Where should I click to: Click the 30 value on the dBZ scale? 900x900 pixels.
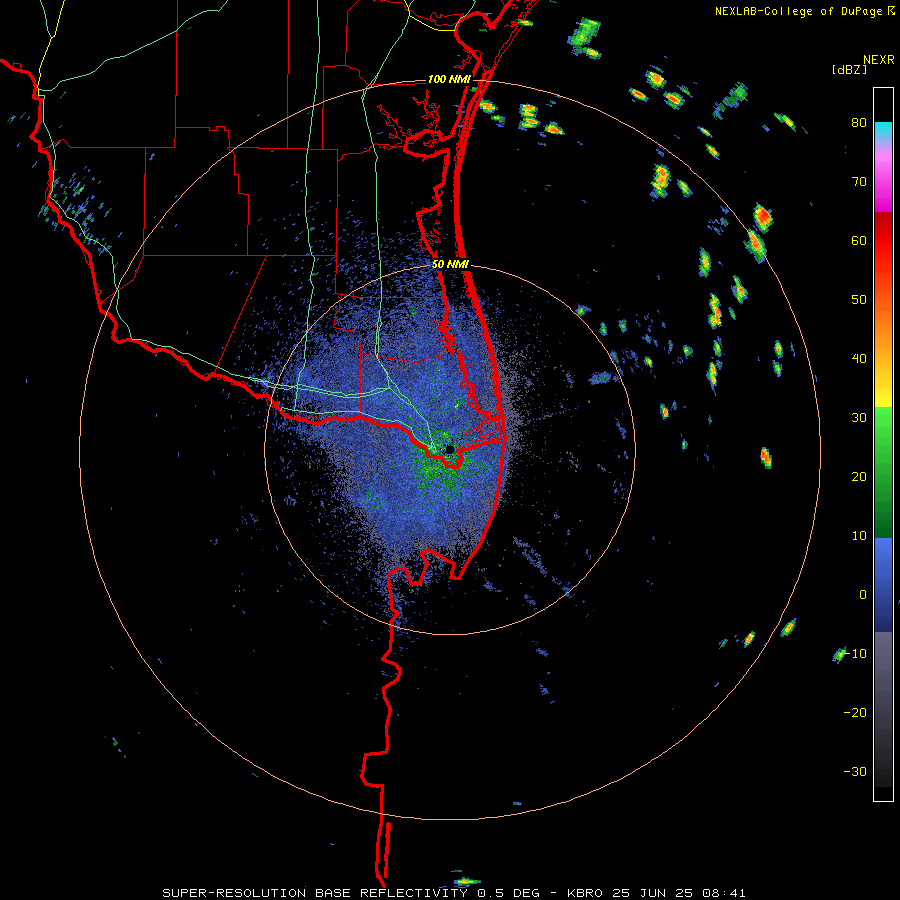point(859,418)
